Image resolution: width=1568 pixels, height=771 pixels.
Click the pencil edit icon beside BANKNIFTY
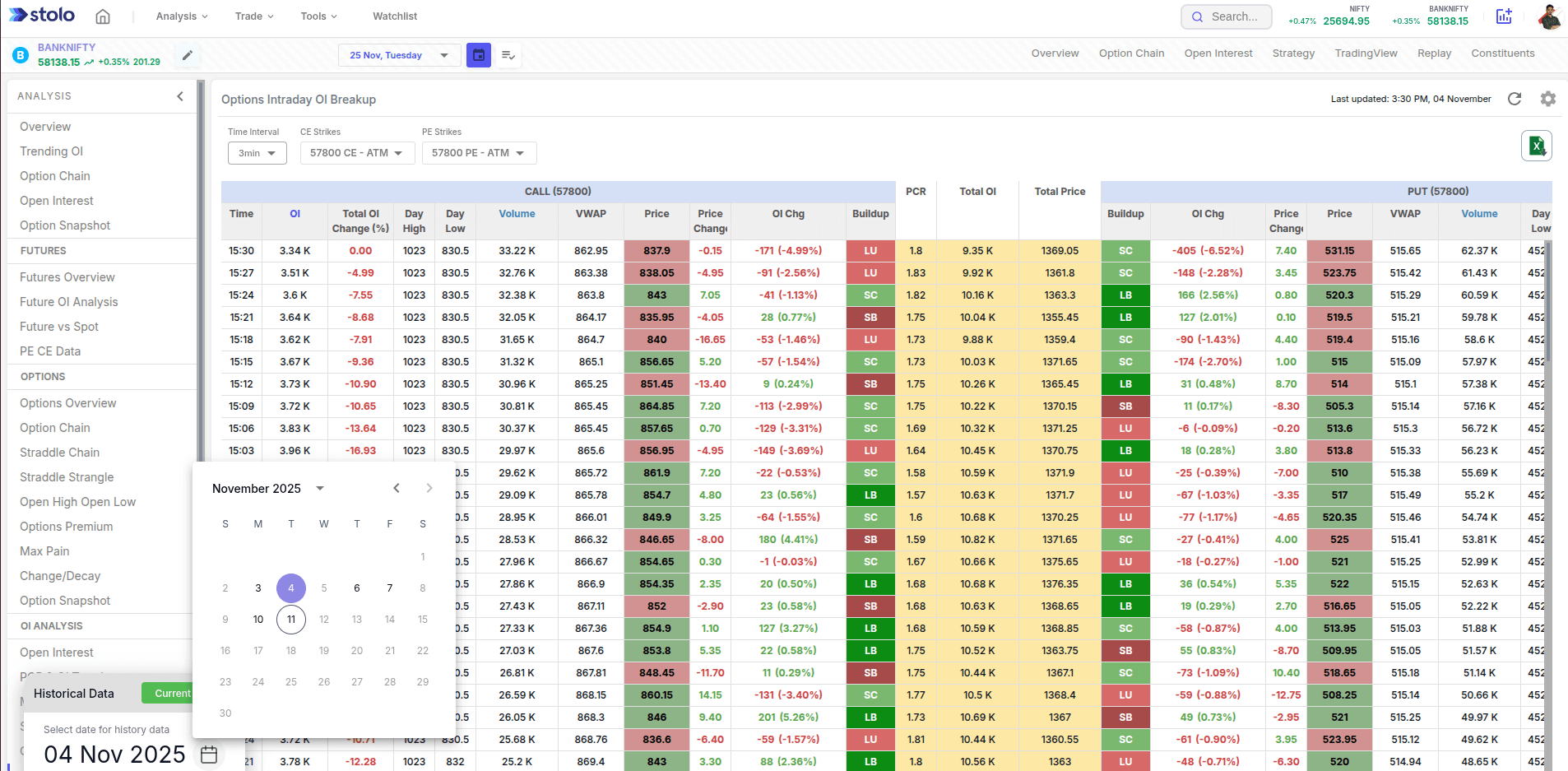188,55
